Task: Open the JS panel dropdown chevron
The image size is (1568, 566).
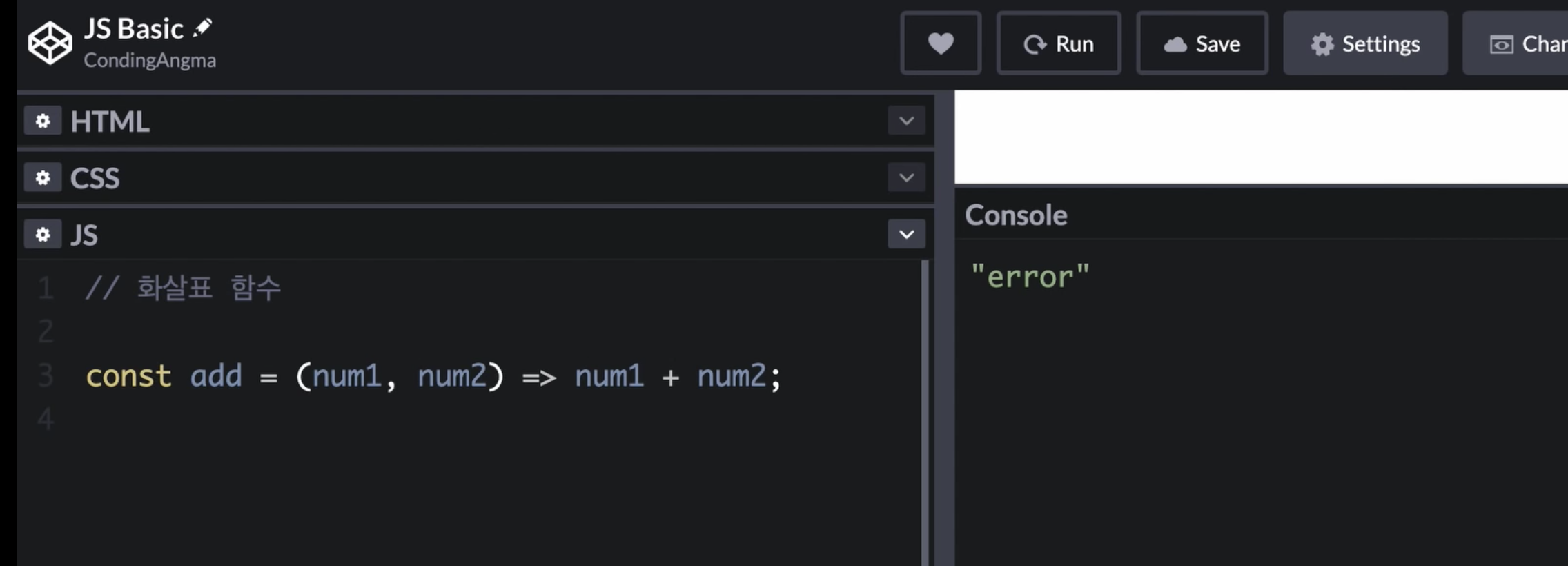Action: click(x=906, y=234)
